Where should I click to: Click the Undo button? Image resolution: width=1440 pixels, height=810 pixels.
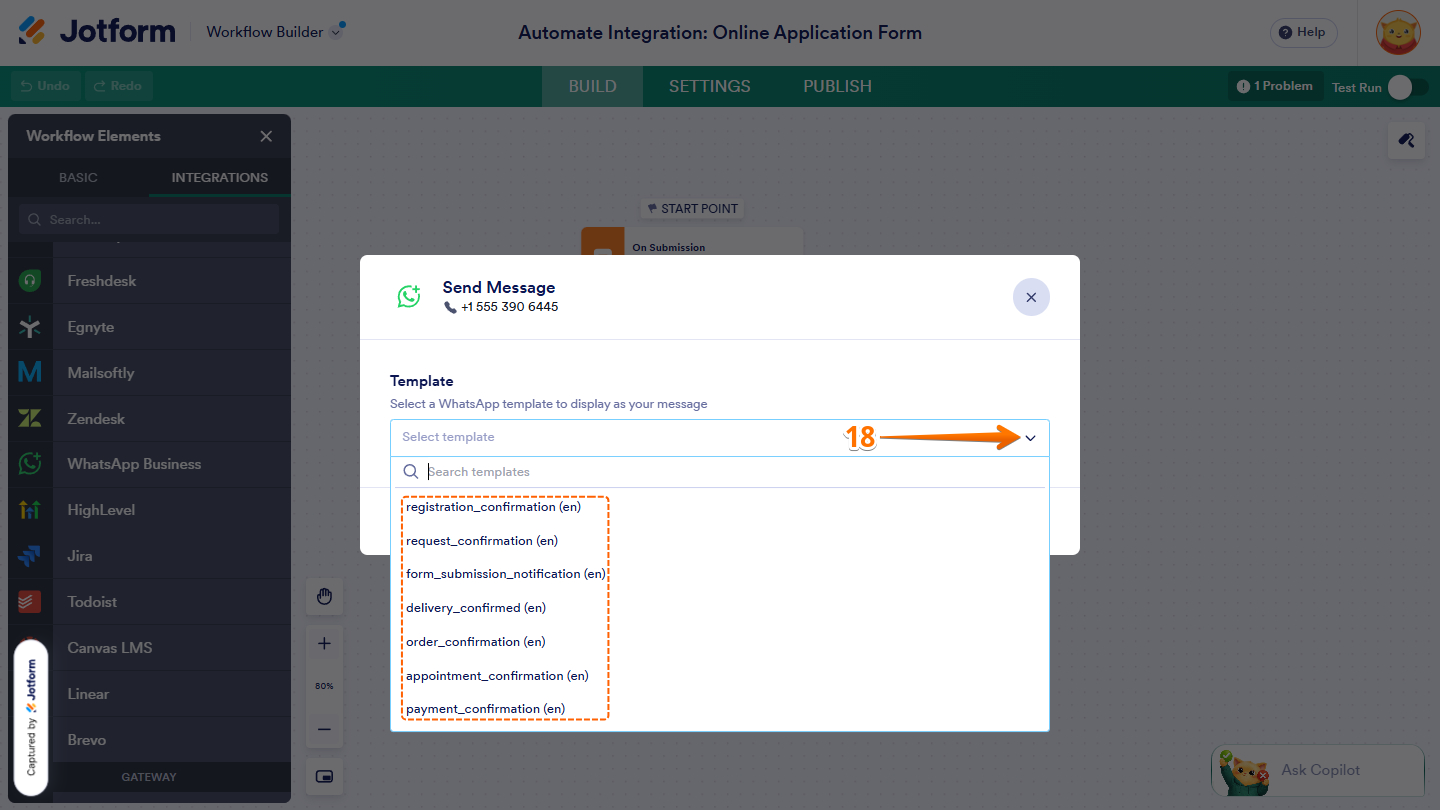coord(46,86)
